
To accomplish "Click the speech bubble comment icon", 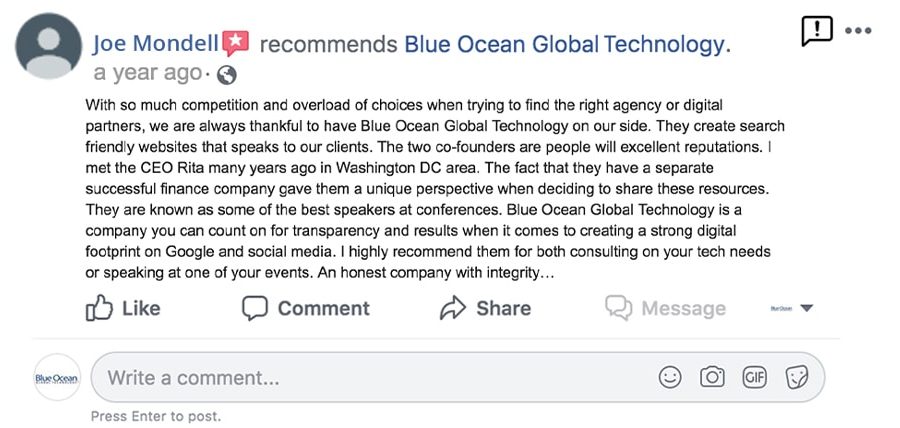I will (x=255, y=309).
